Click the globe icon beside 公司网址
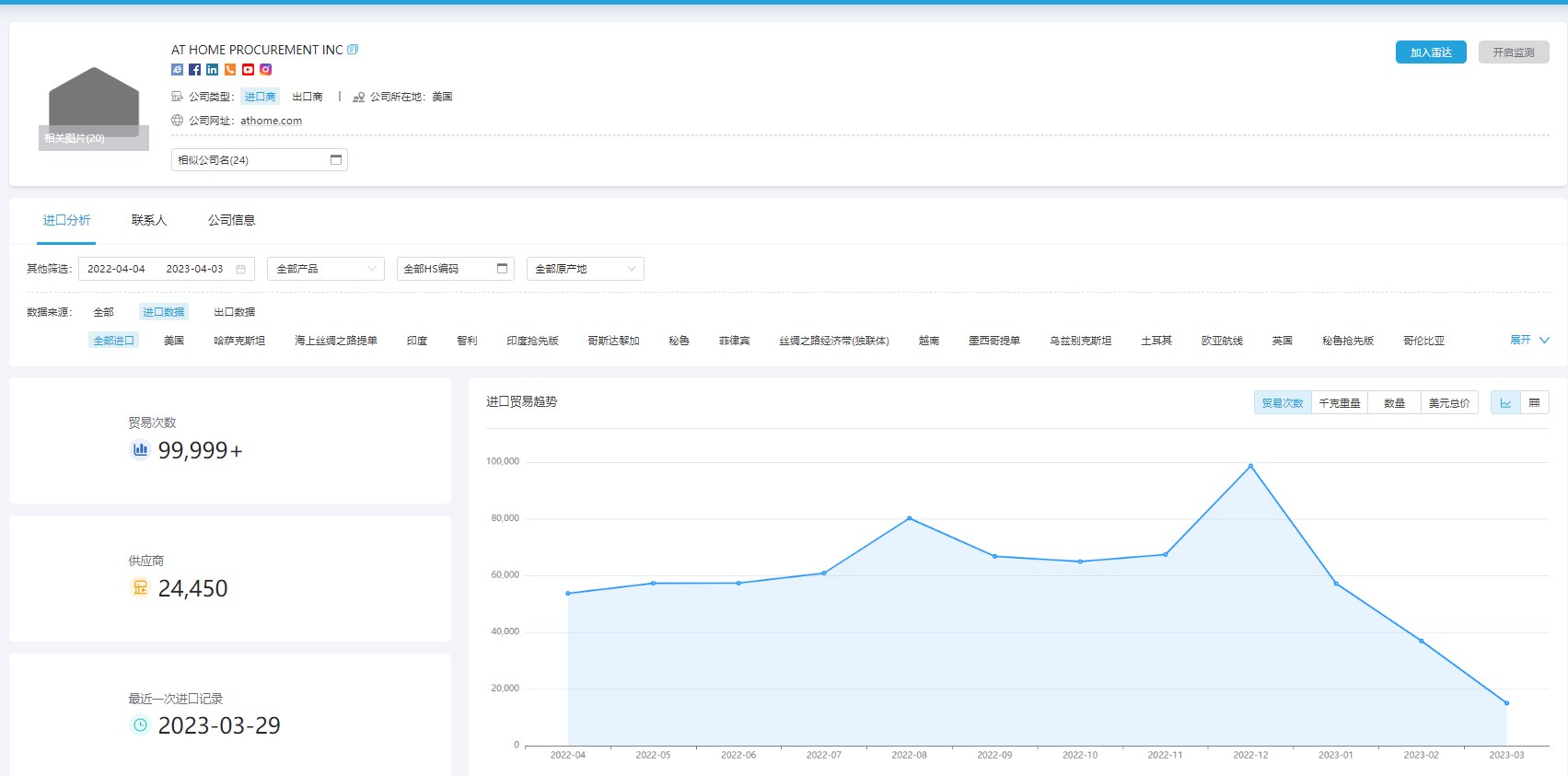1568x776 pixels. tap(177, 121)
